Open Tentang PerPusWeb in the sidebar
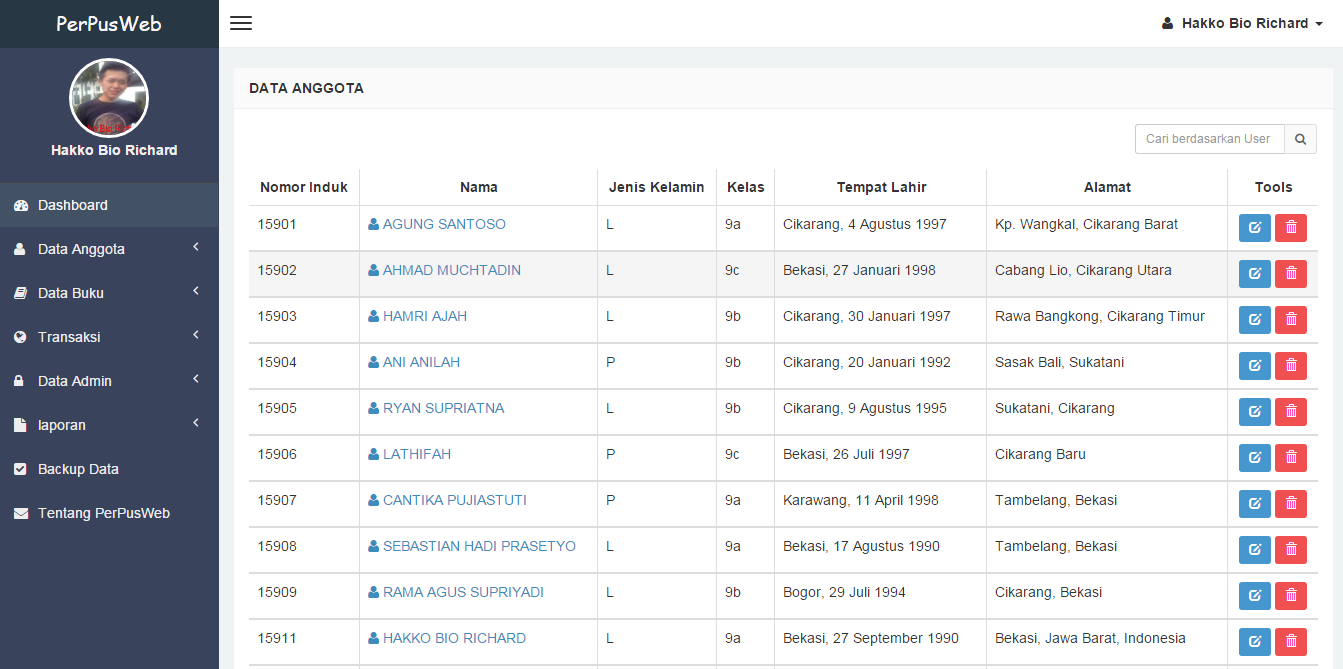This screenshot has width=1343, height=669. point(109,513)
